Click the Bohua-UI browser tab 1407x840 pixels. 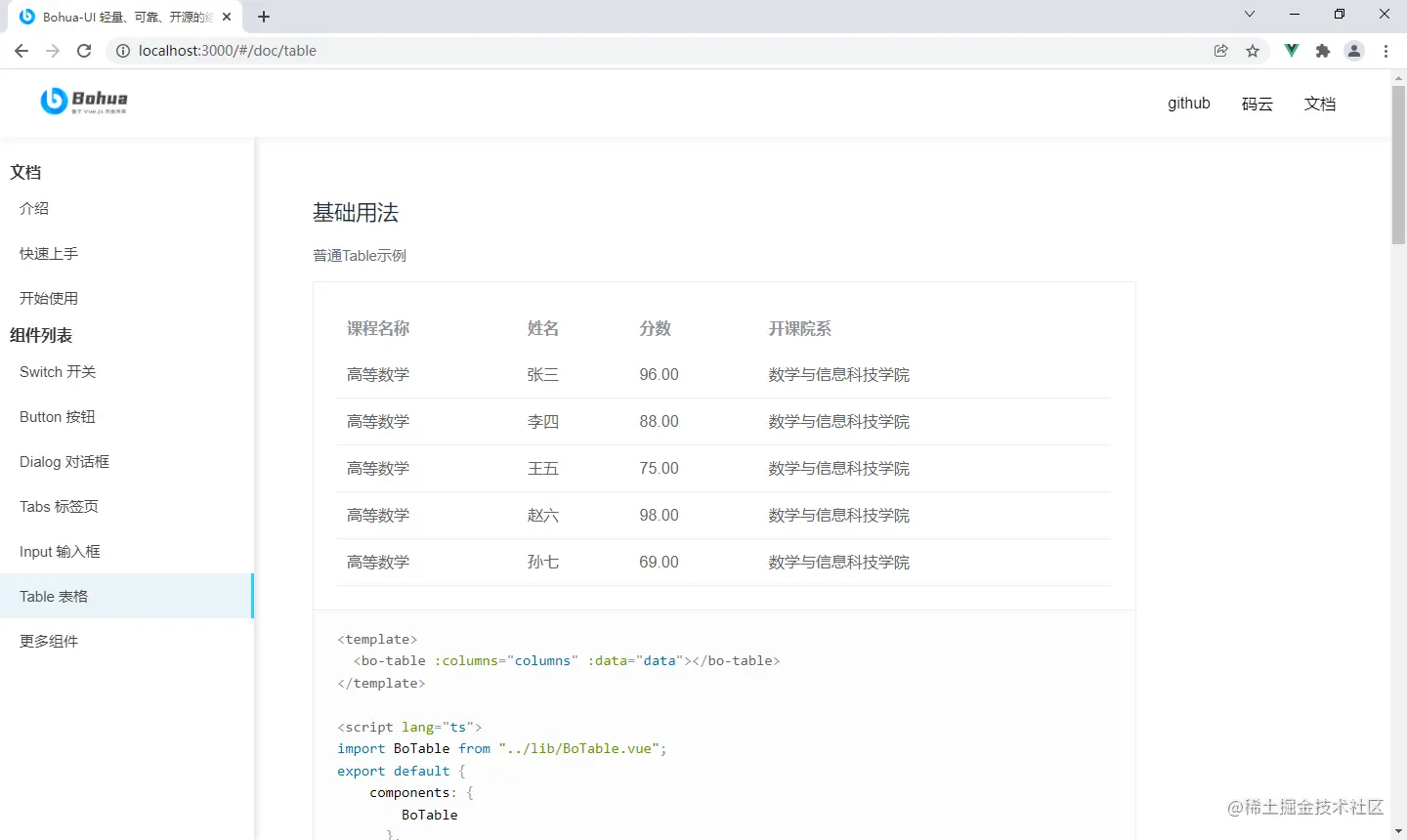point(125,17)
